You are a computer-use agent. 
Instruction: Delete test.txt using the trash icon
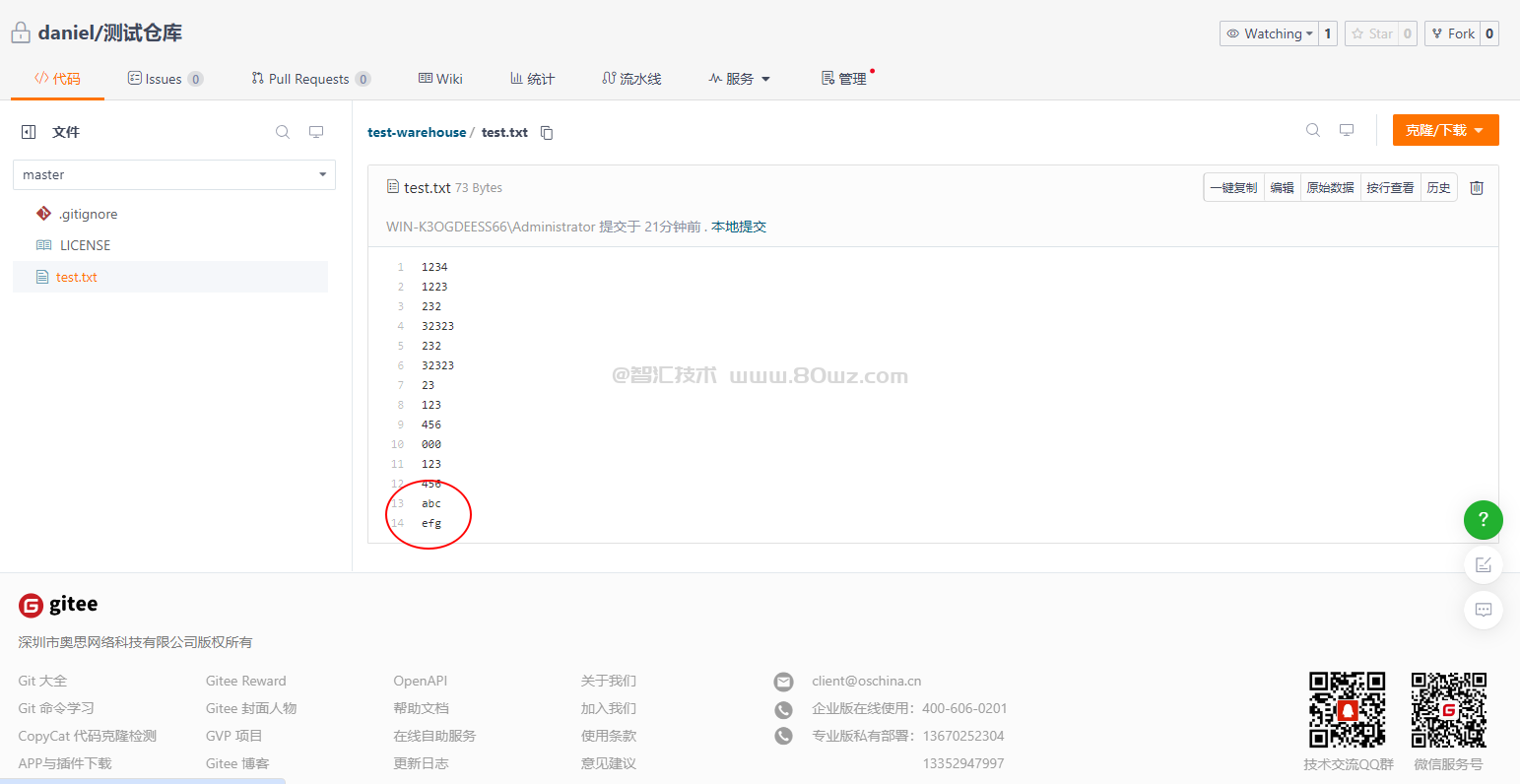point(1476,188)
